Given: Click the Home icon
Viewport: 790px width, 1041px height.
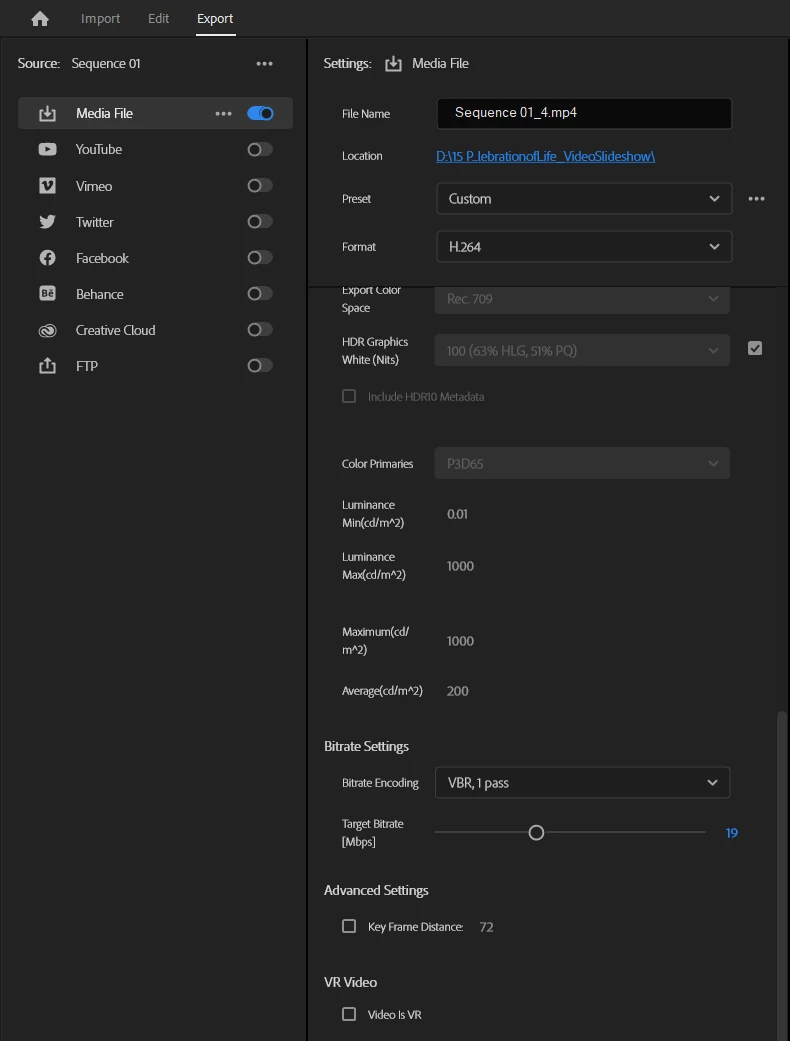Looking at the screenshot, I should (40, 19).
